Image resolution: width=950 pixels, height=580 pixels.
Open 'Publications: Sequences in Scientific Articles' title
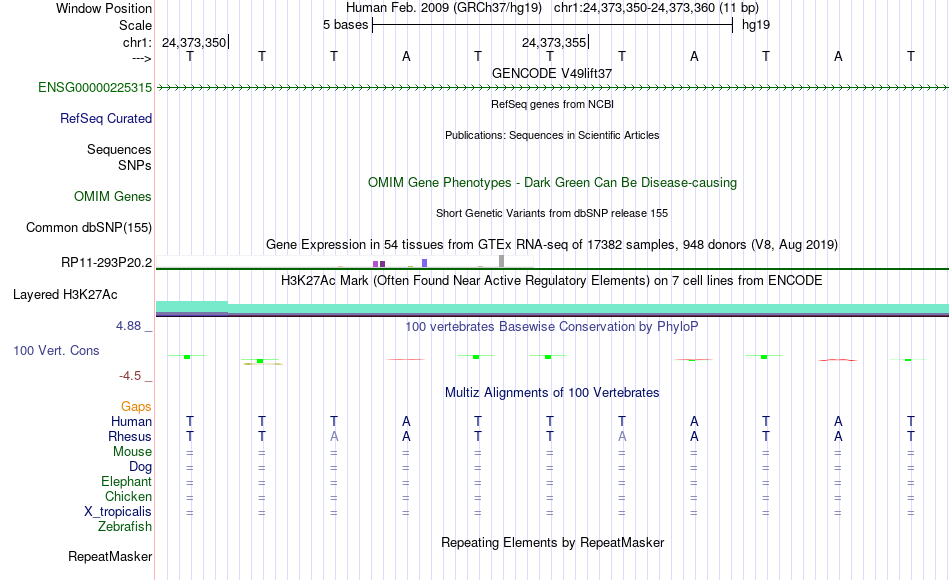coord(552,135)
